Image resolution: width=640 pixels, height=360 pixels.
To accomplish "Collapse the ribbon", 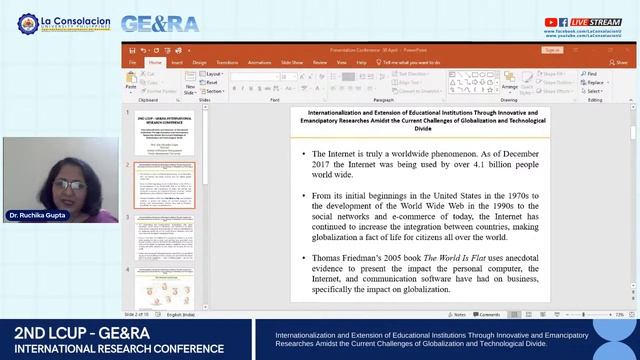I will click(x=631, y=100).
